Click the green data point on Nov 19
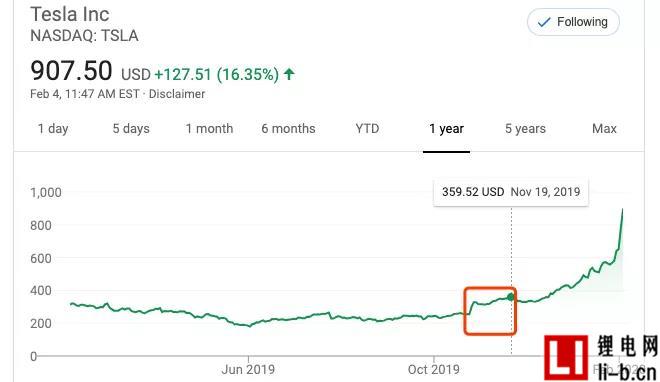Viewport: 660px width, 382px height. pos(511,297)
